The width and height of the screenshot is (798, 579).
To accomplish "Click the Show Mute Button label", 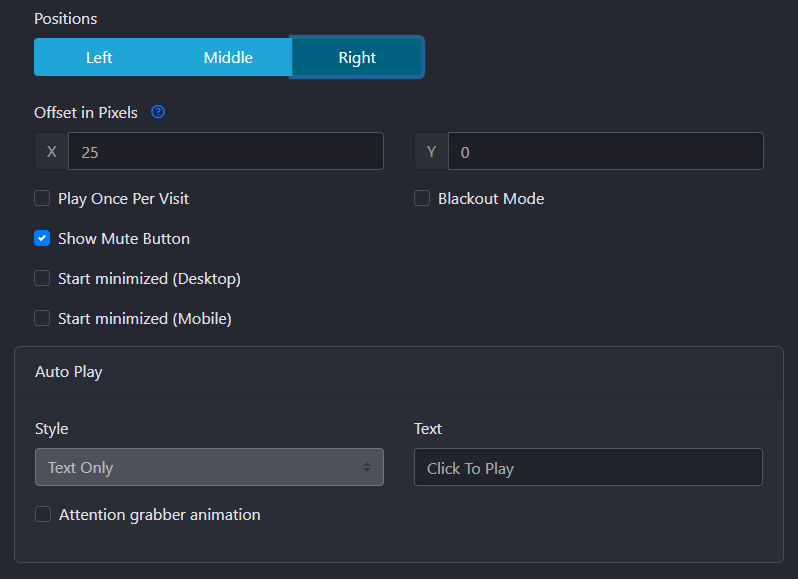I will (x=124, y=239).
